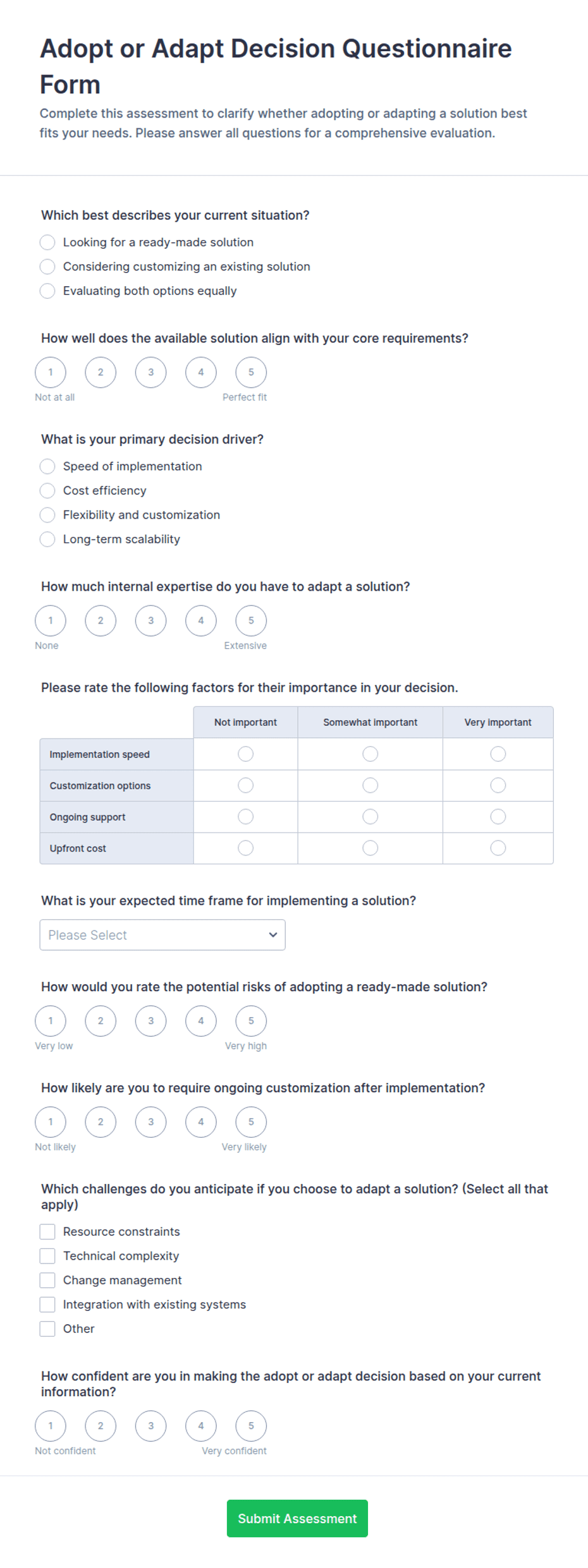
Task: Select 'Considering customizing an existing solution'
Action: pos(47,267)
